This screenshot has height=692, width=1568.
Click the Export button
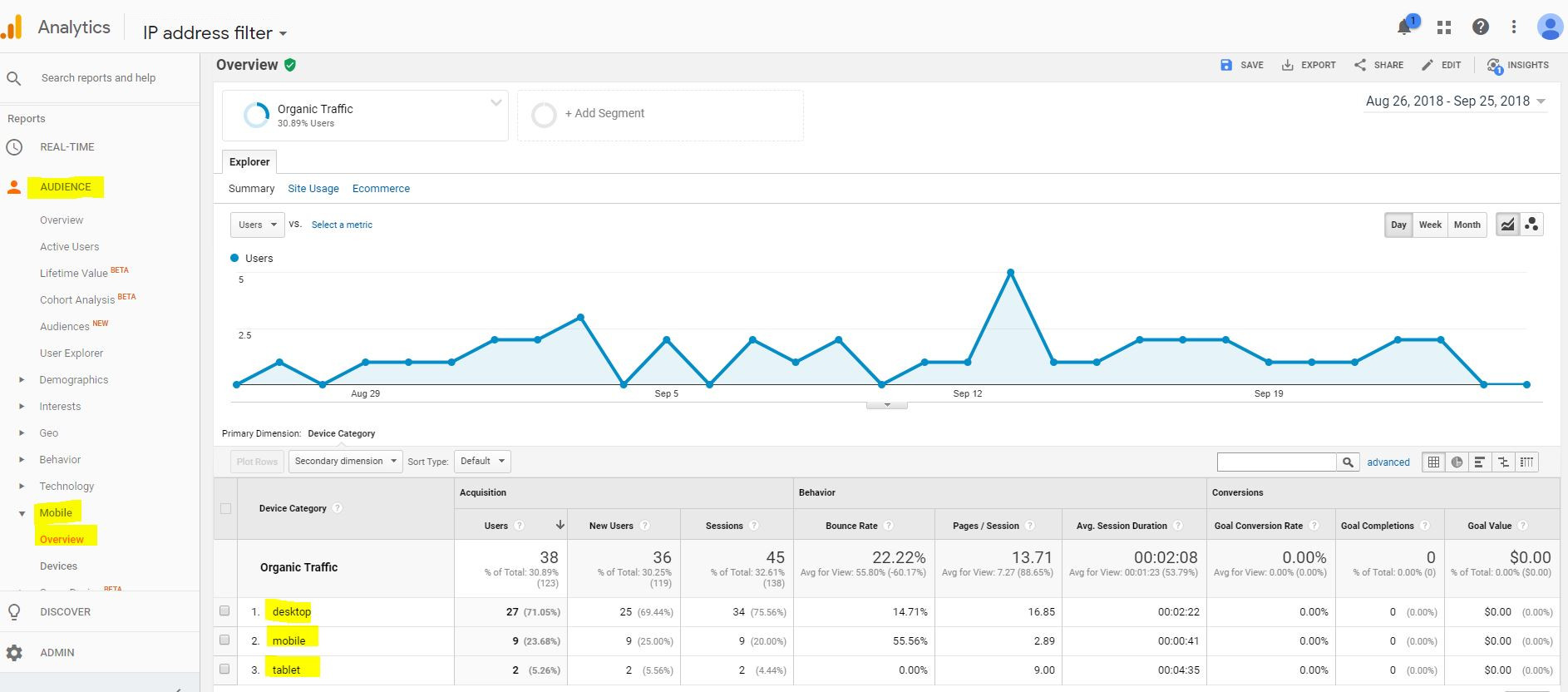pos(1309,65)
